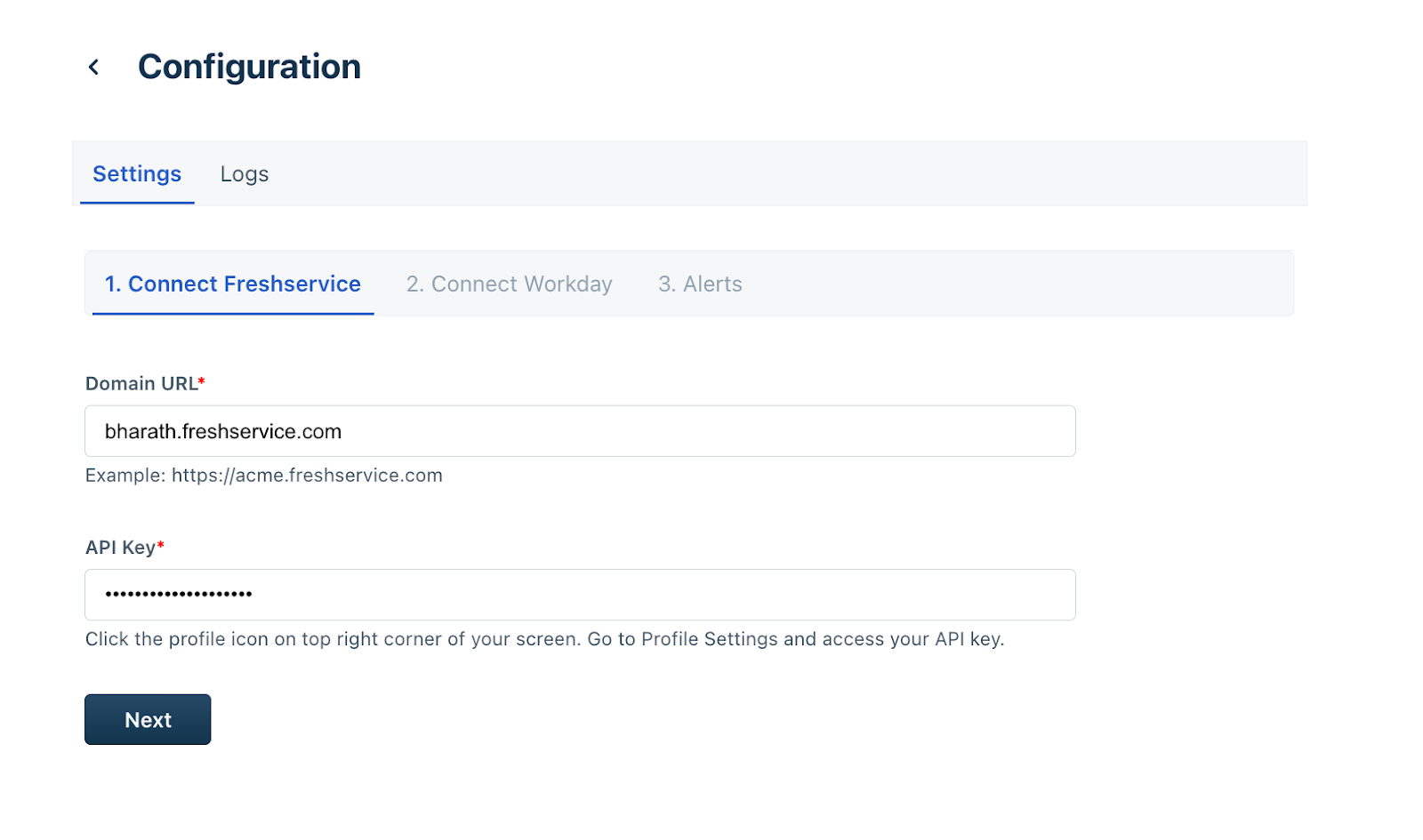Click the Configuration page heading
This screenshot has width=1423, height=840.
click(249, 67)
